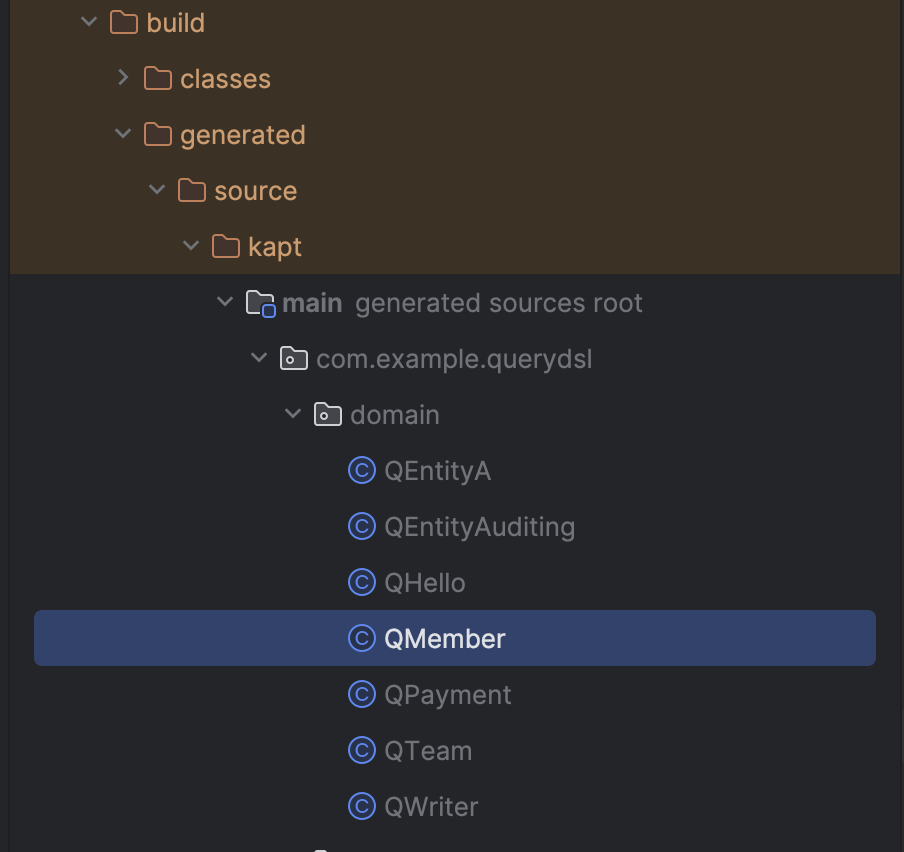Click the domain package icon
This screenshot has height=852, width=904.
[x=327, y=414]
